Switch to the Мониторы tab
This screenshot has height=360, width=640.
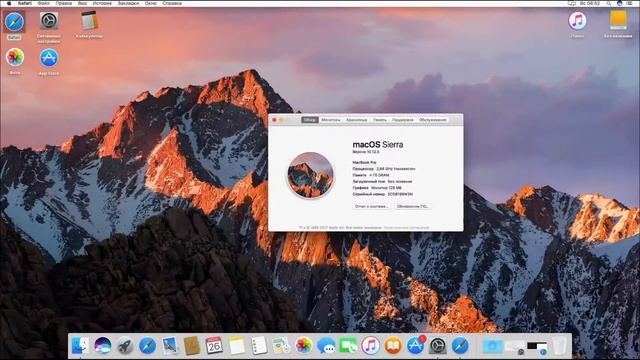(331, 120)
